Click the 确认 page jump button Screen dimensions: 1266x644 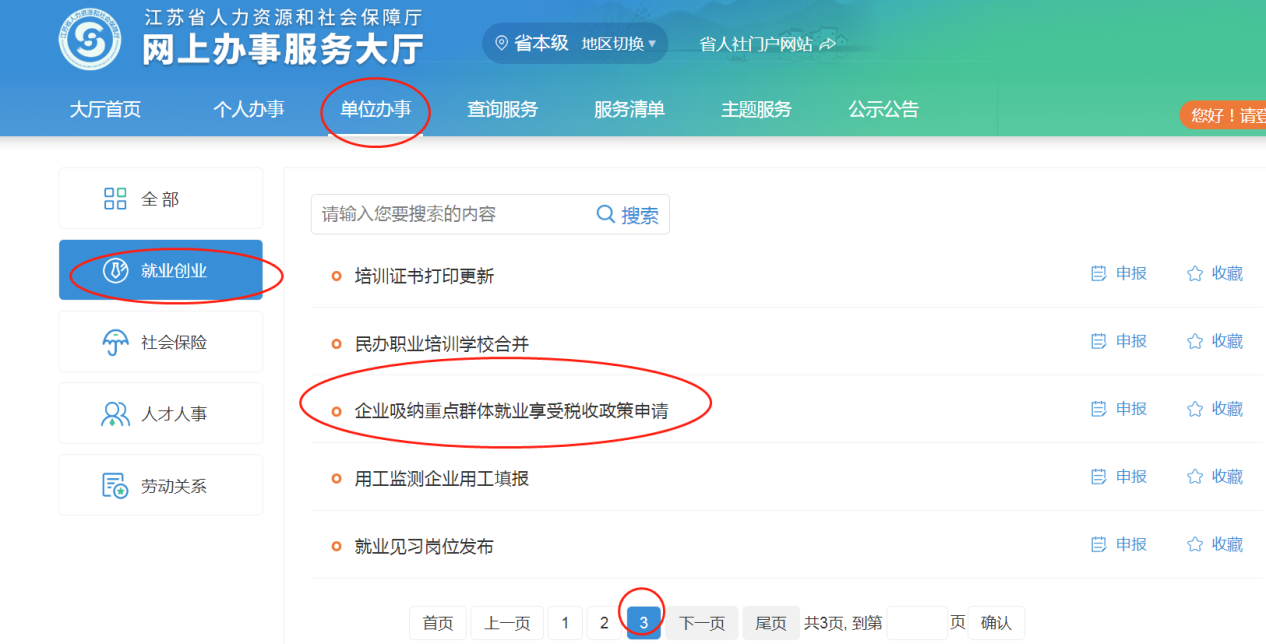(x=996, y=623)
